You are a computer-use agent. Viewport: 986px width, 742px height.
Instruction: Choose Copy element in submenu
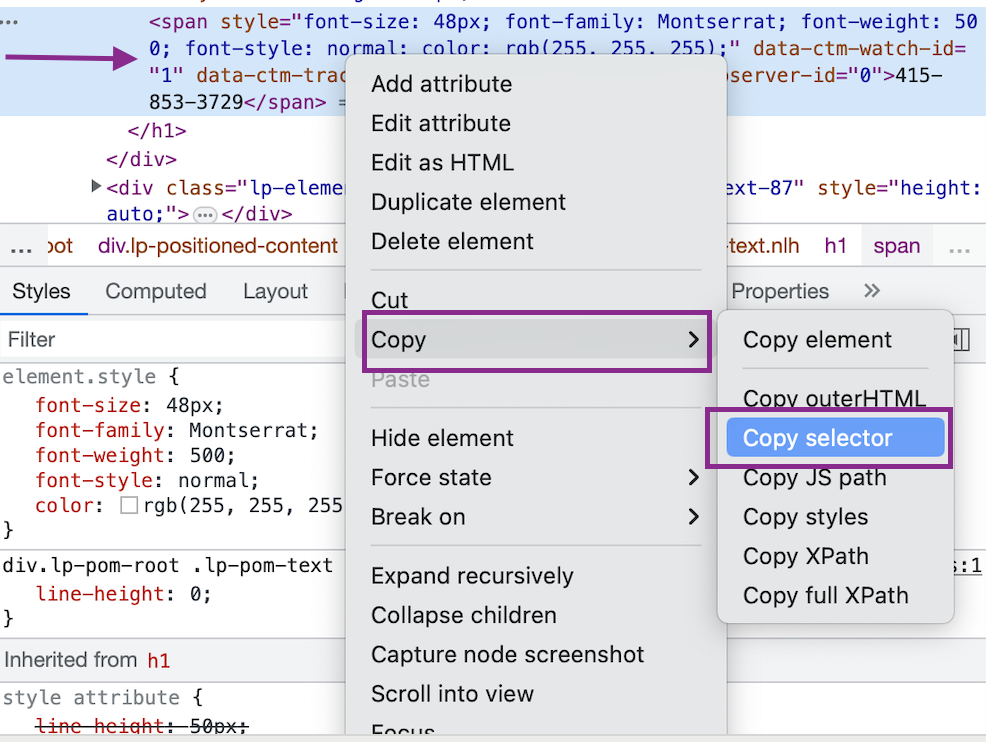pos(817,340)
